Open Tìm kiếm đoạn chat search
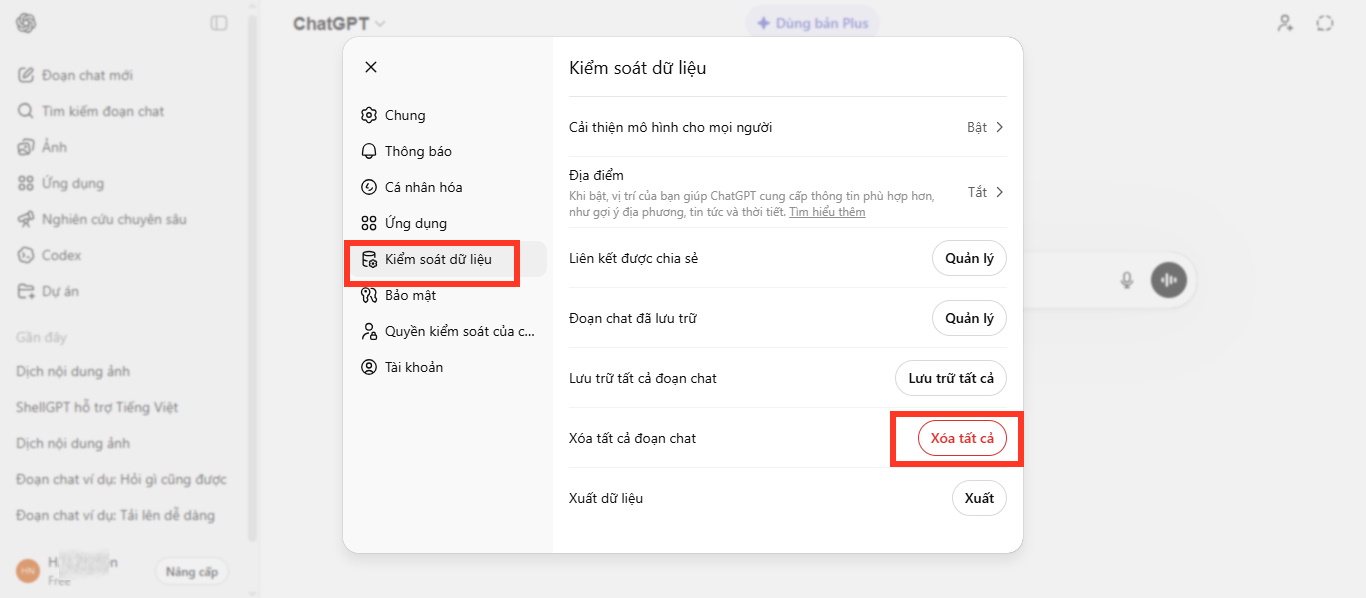Image resolution: width=1366 pixels, height=598 pixels. [102, 111]
